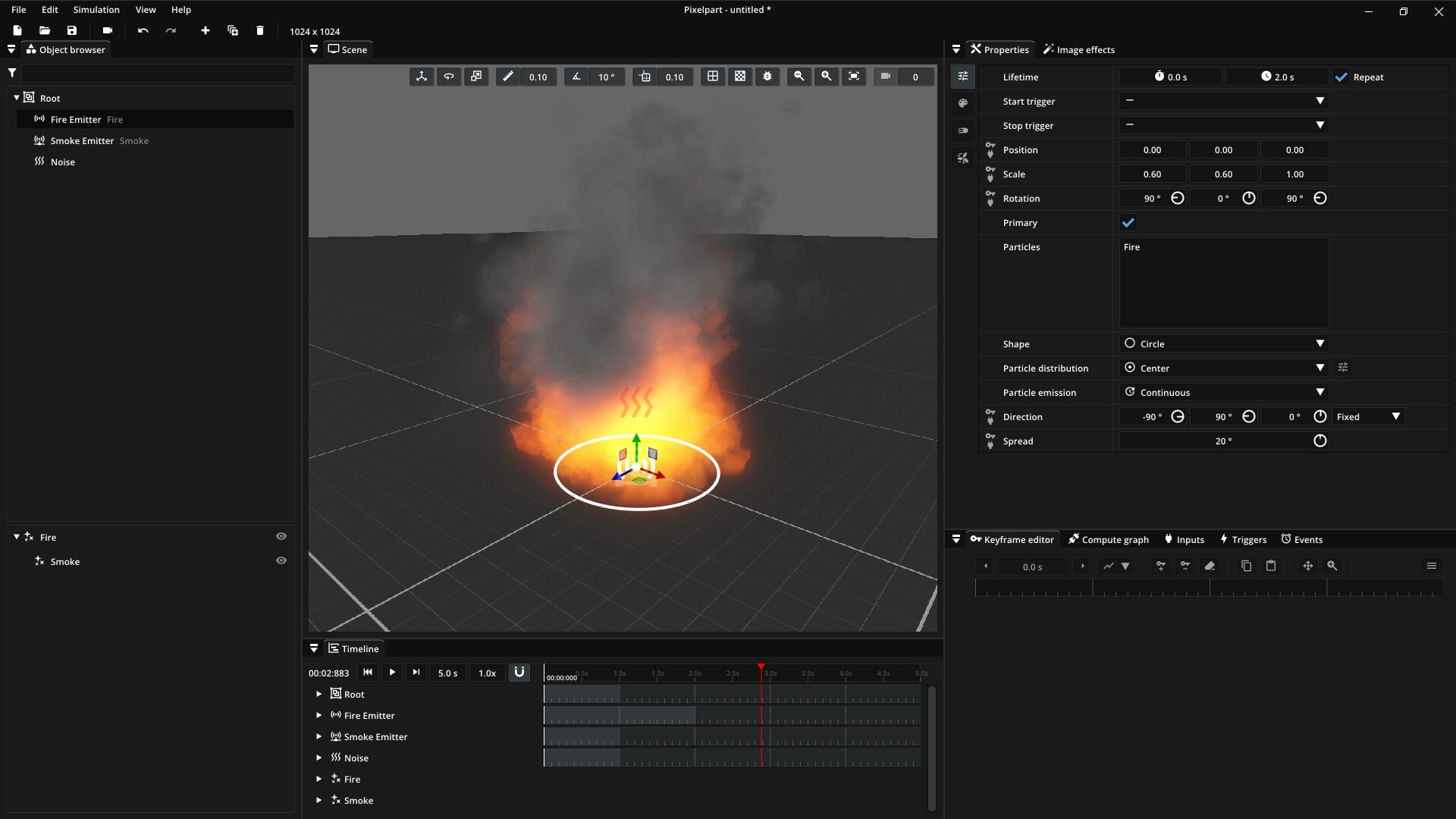The image size is (1456, 819).
Task: Click the render camera icon in the main toolbar
Action: (x=108, y=31)
